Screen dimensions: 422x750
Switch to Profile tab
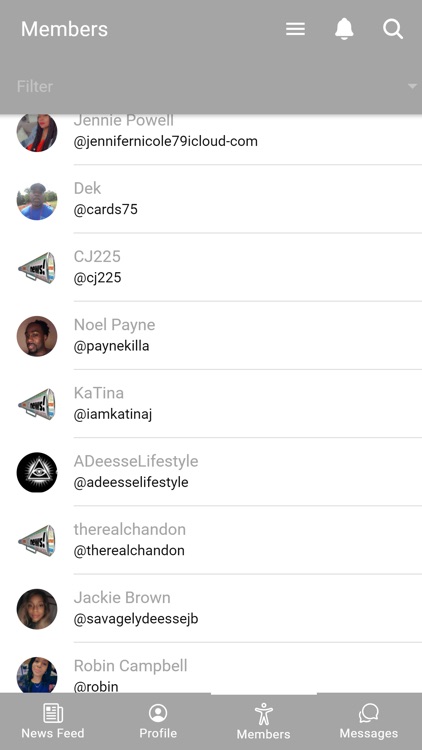click(x=158, y=721)
